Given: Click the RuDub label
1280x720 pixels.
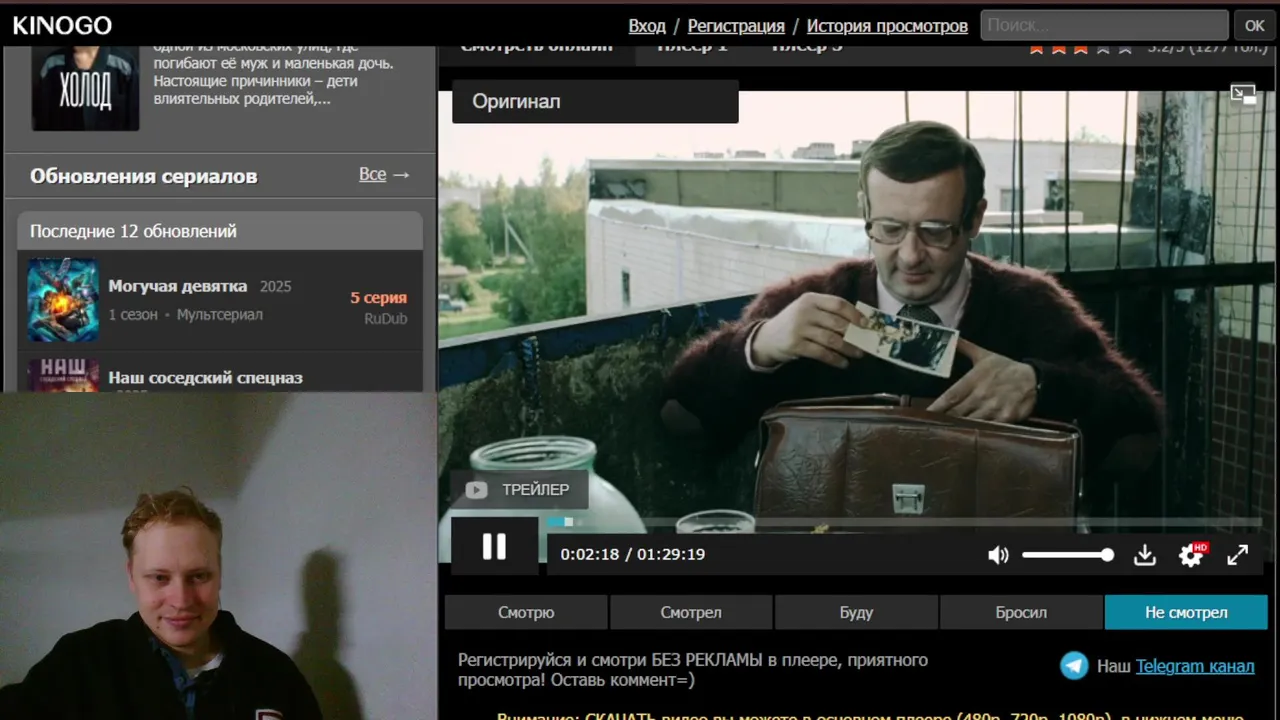Looking at the screenshot, I should click(x=385, y=319).
